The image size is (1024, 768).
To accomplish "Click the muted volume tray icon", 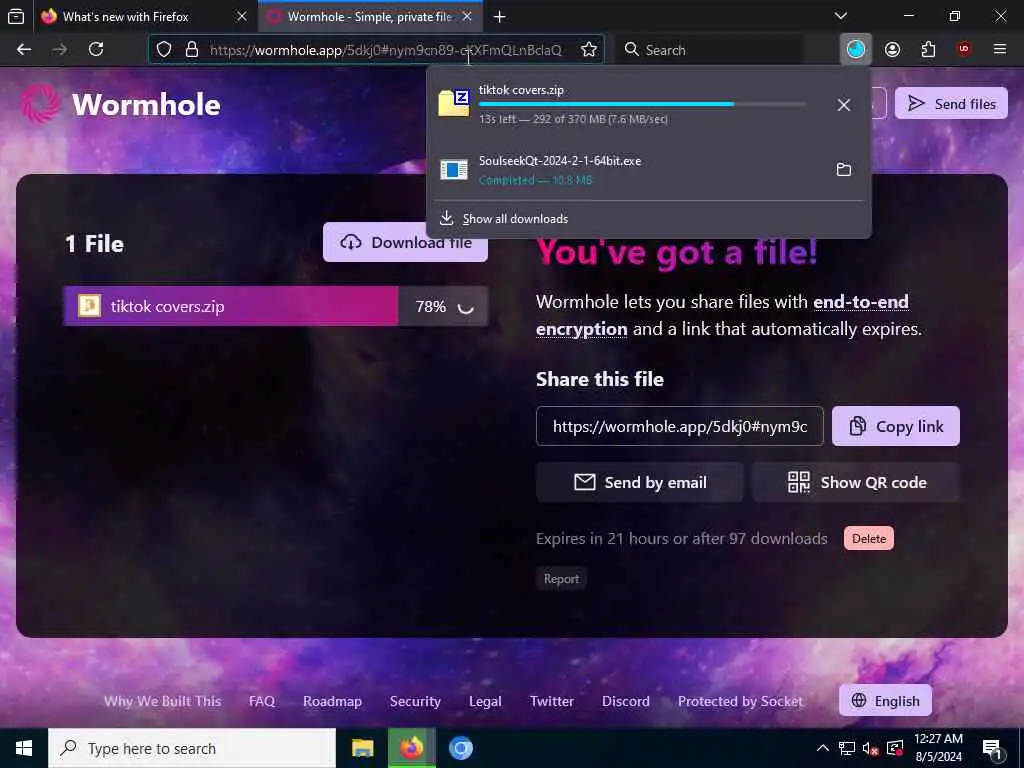I will coord(871,748).
